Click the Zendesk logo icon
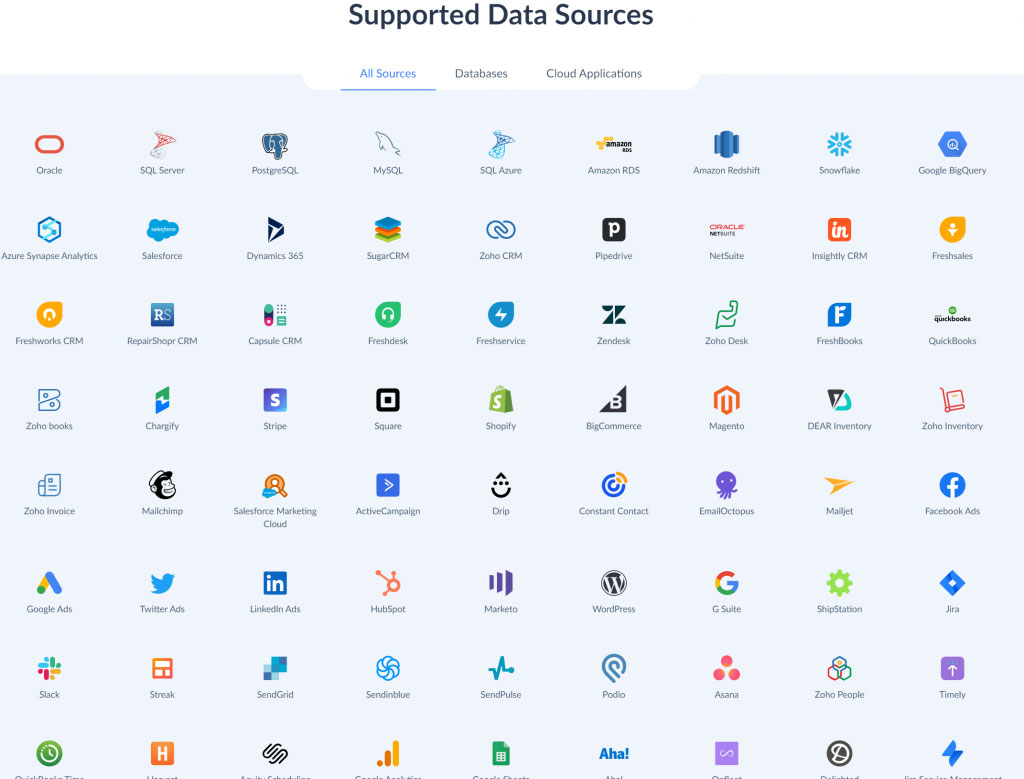The image size is (1024, 779). click(614, 315)
